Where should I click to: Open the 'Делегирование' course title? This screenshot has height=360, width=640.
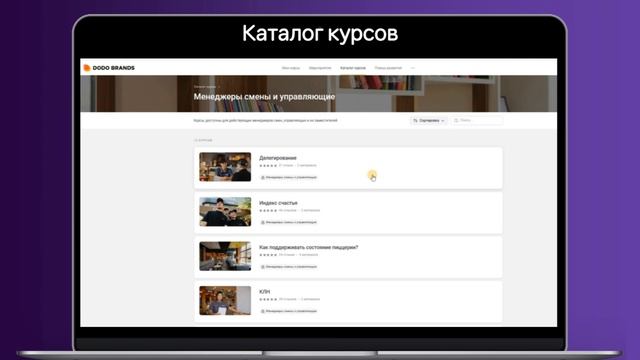pos(278,158)
